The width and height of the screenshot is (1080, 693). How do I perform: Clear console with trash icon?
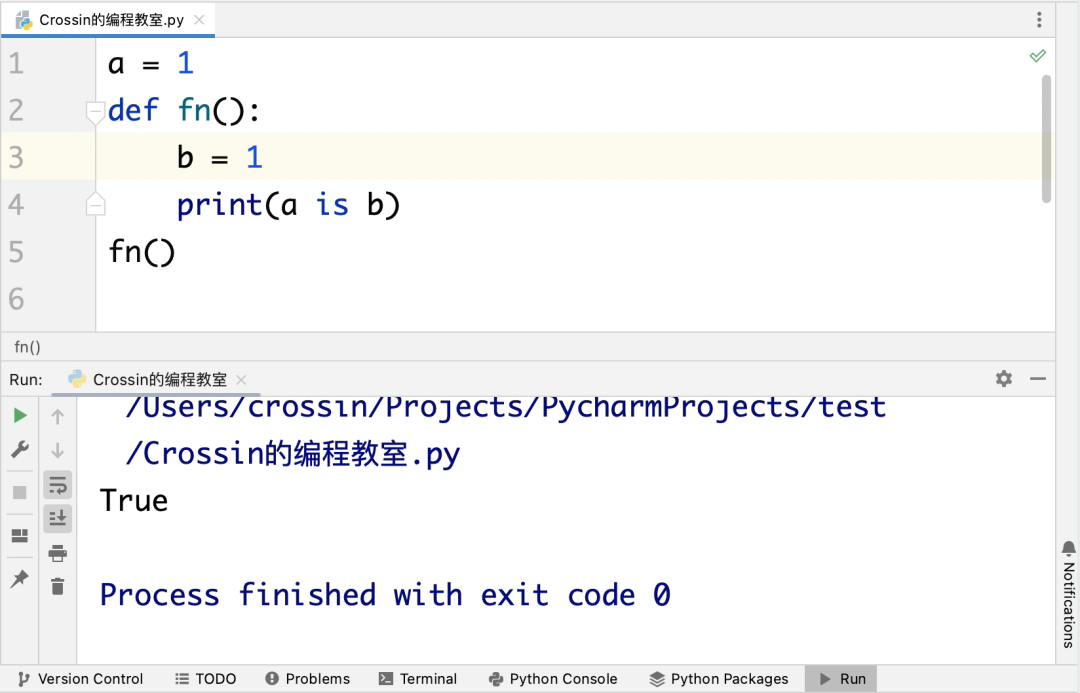tap(58, 586)
